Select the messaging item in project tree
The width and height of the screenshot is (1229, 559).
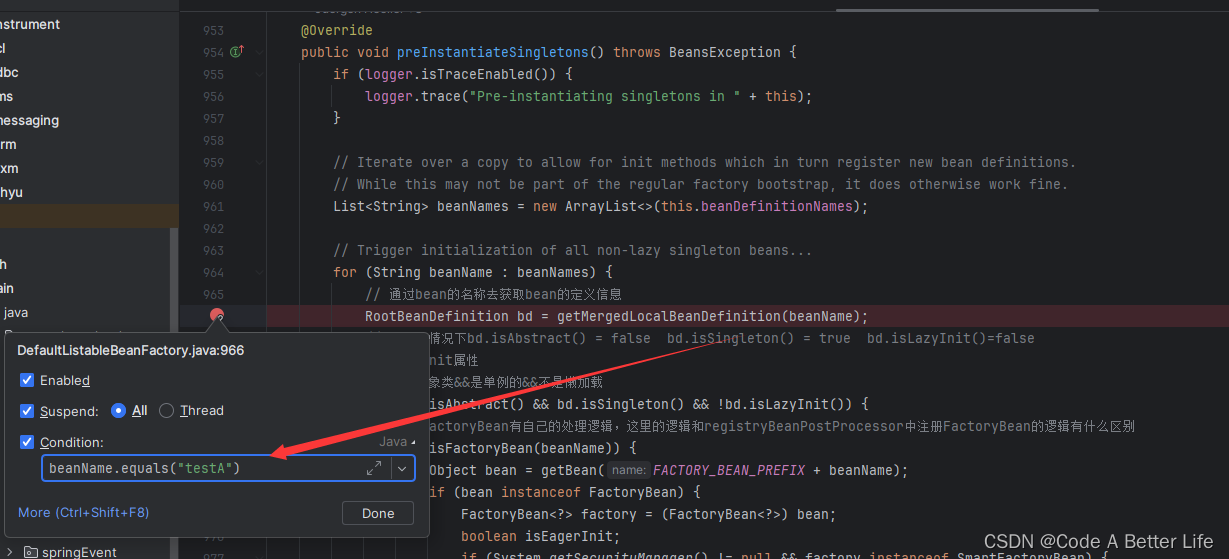tap(28, 120)
